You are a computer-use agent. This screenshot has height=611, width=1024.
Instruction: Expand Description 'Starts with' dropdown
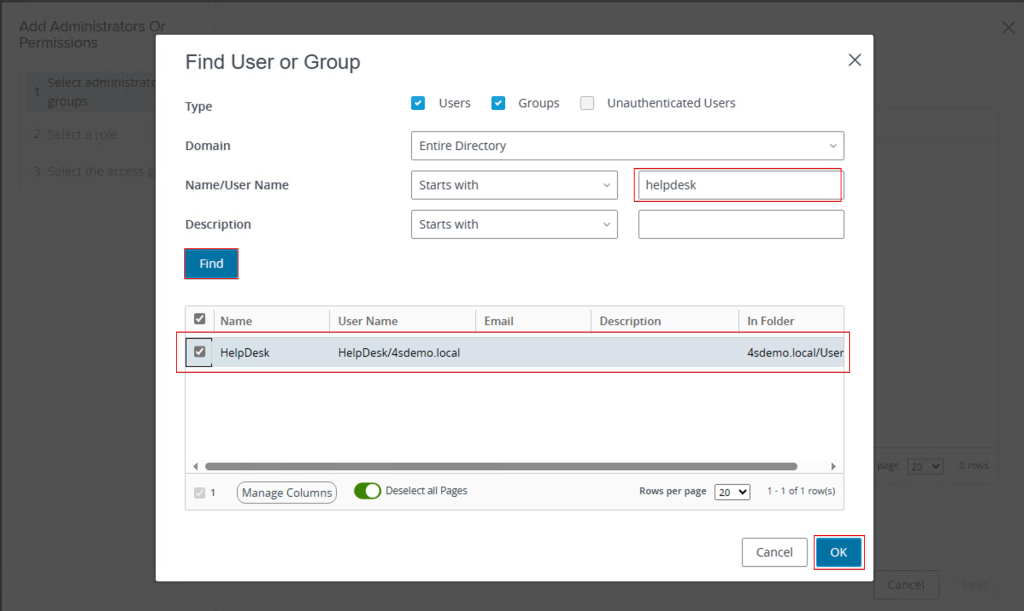click(x=514, y=224)
